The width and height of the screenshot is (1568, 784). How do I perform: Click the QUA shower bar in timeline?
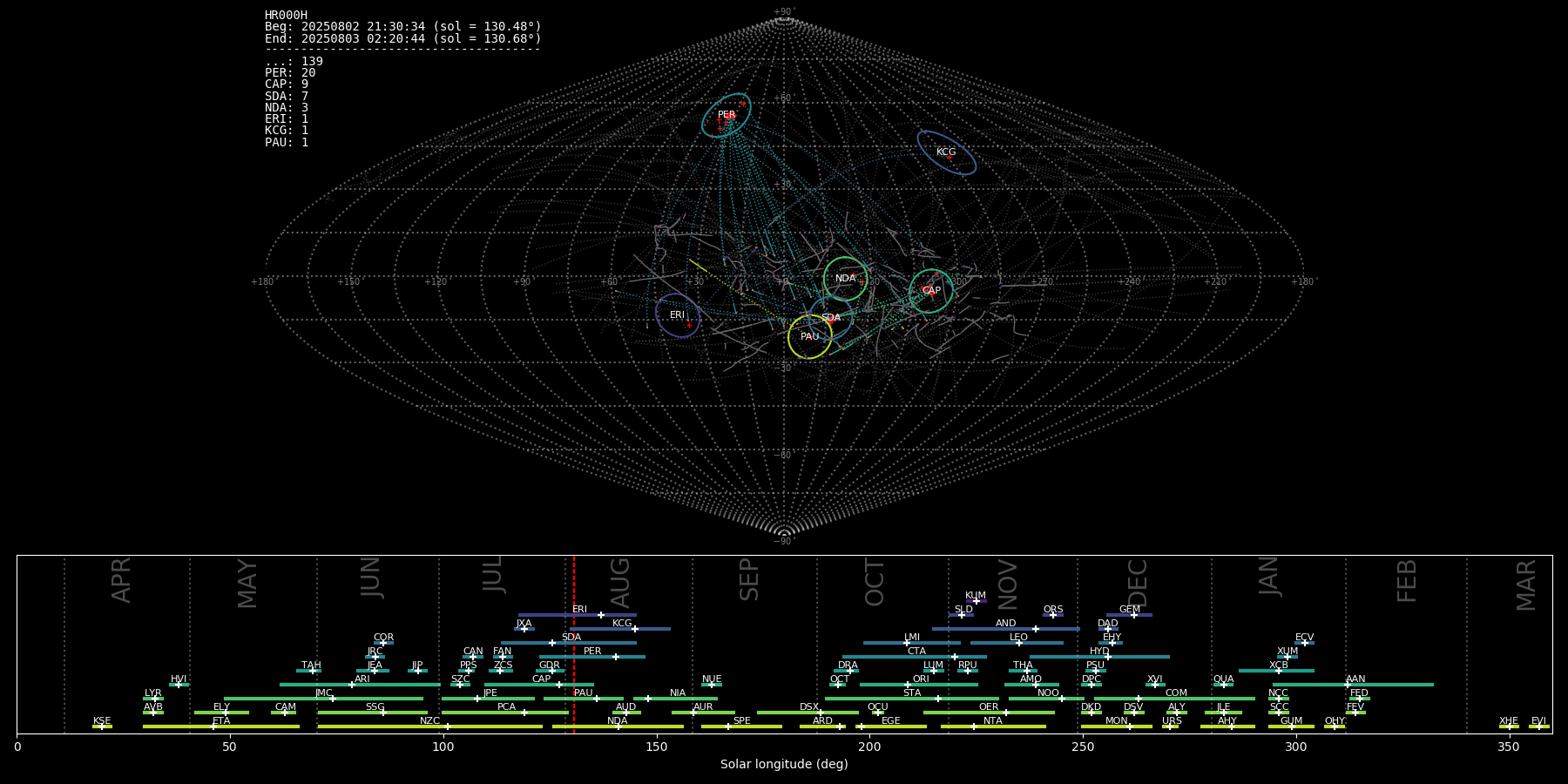click(1223, 685)
